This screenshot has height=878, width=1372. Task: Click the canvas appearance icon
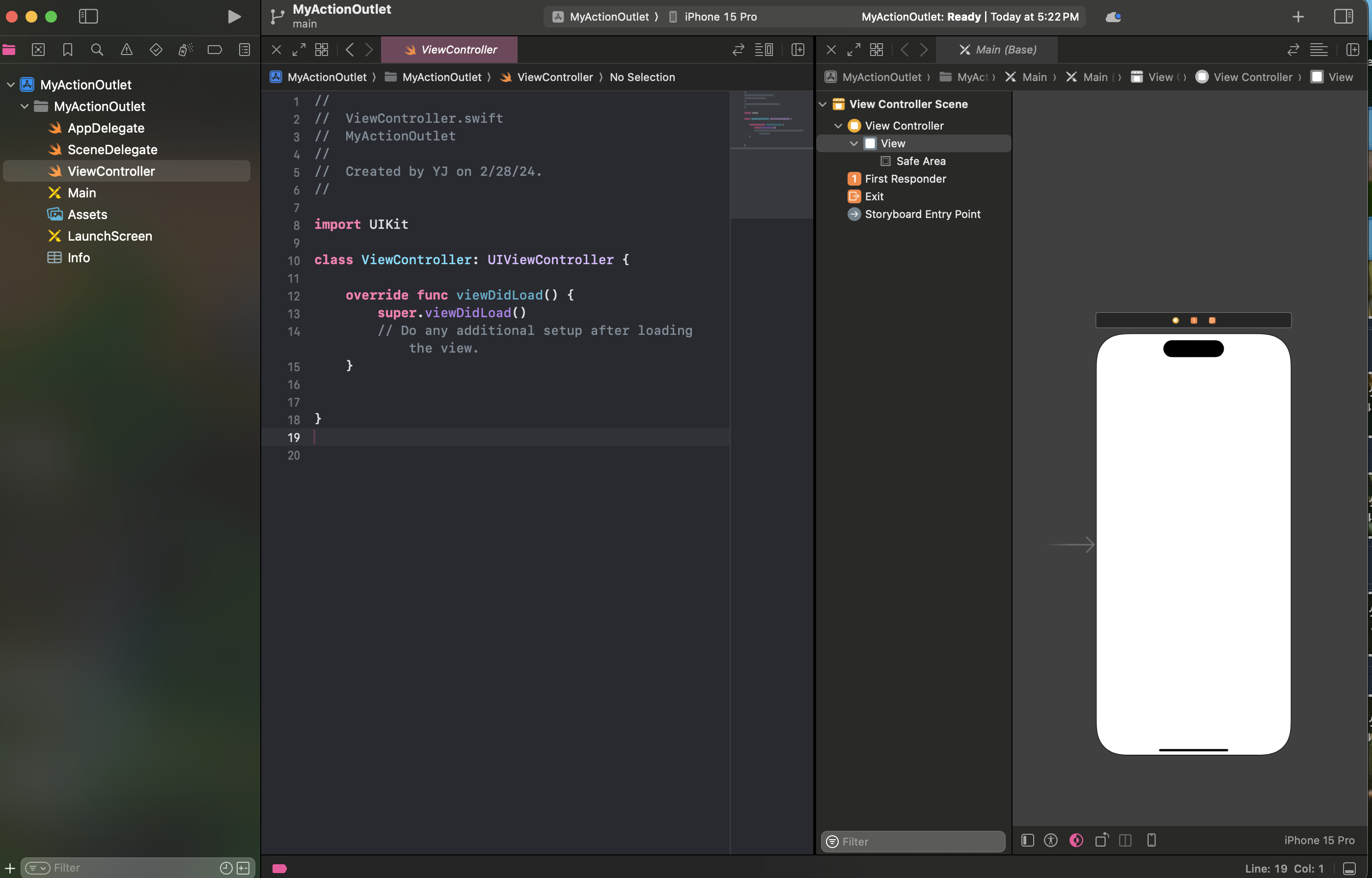[x=1076, y=840]
